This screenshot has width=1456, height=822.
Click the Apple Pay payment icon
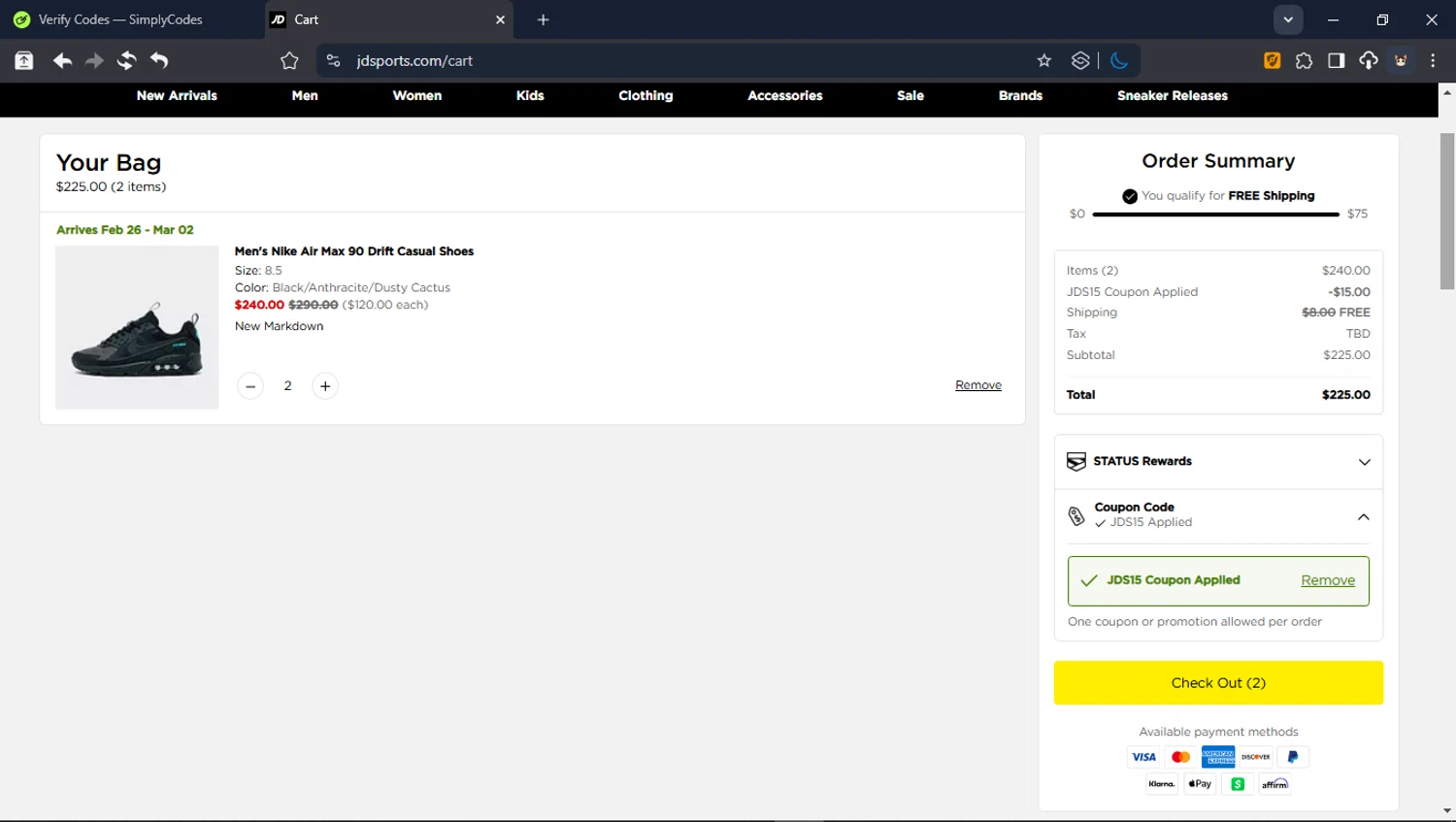coord(1200,784)
